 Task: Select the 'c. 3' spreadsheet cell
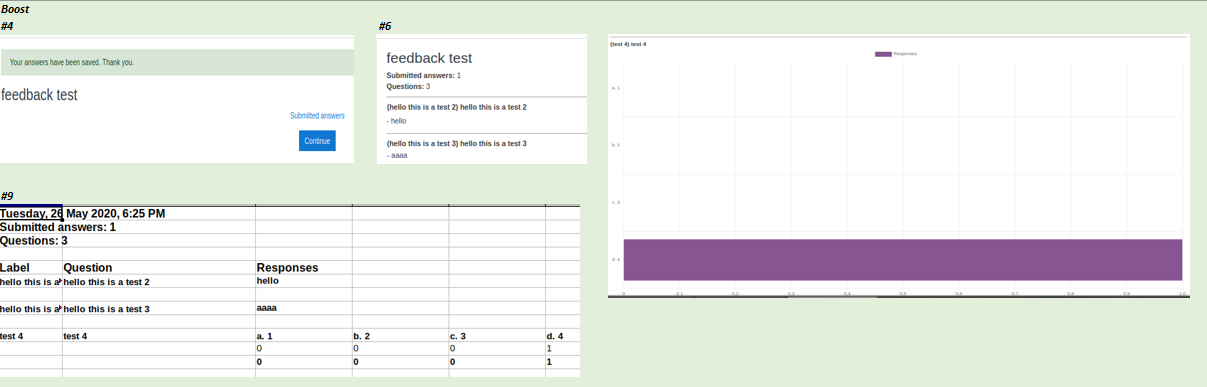click(497, 336)
